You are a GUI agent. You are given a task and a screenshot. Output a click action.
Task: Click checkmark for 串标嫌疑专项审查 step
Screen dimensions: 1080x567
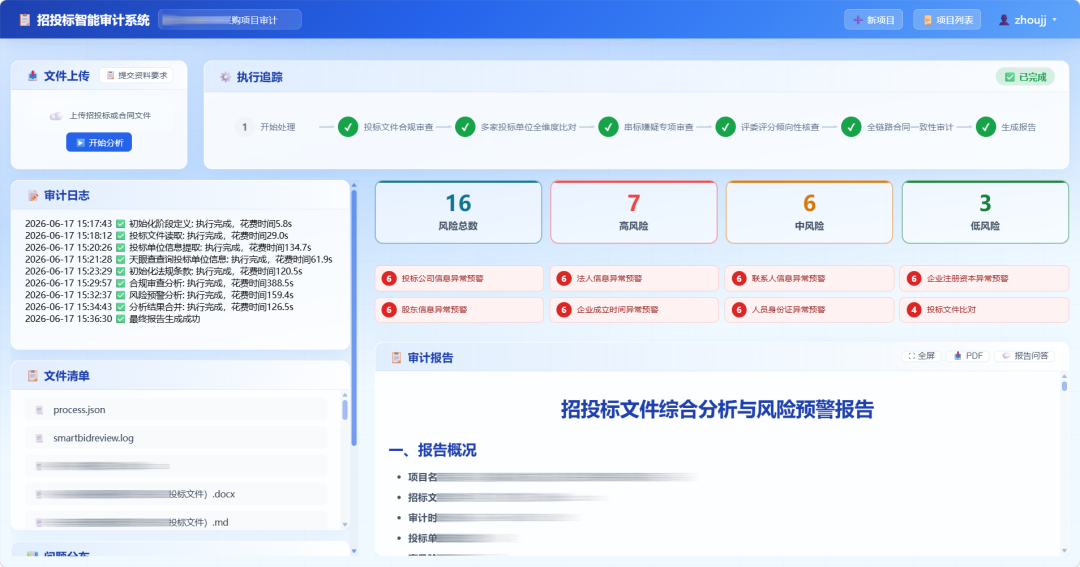tap(608, 127)
